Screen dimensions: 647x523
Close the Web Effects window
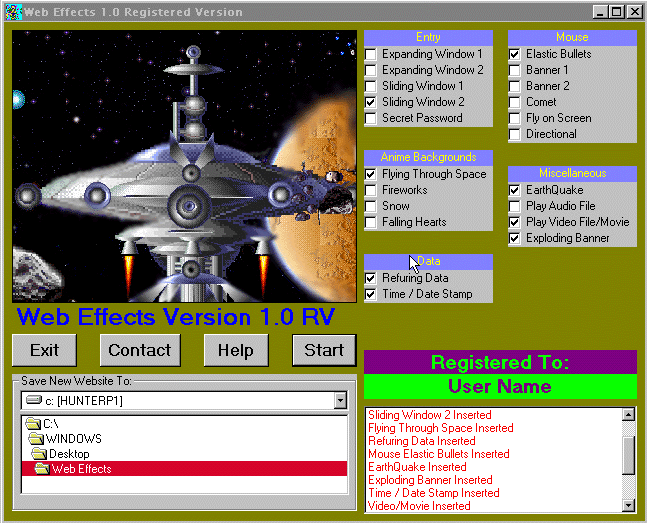pyautogui.click(x=634, y=12)
